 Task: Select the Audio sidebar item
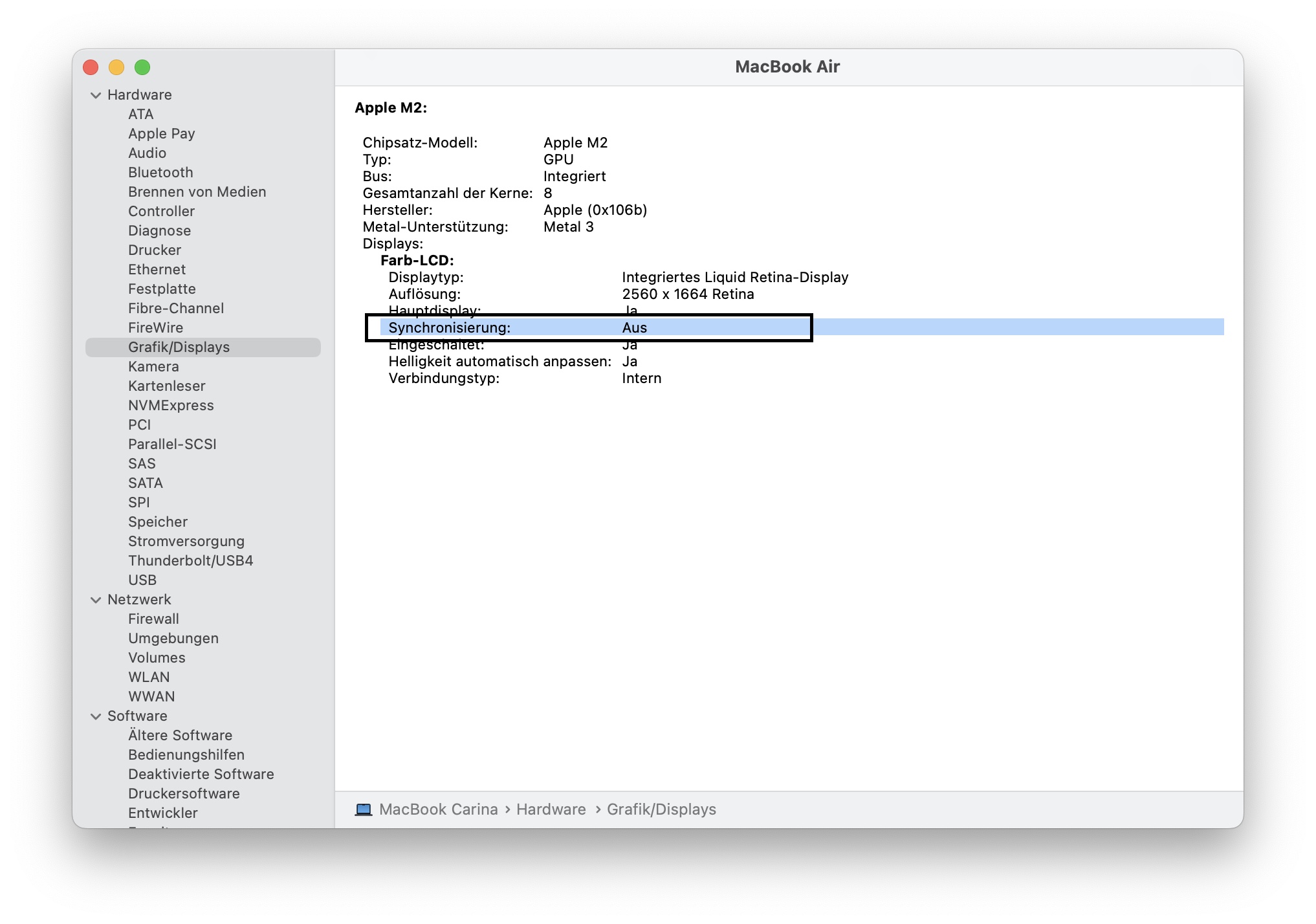147,153
